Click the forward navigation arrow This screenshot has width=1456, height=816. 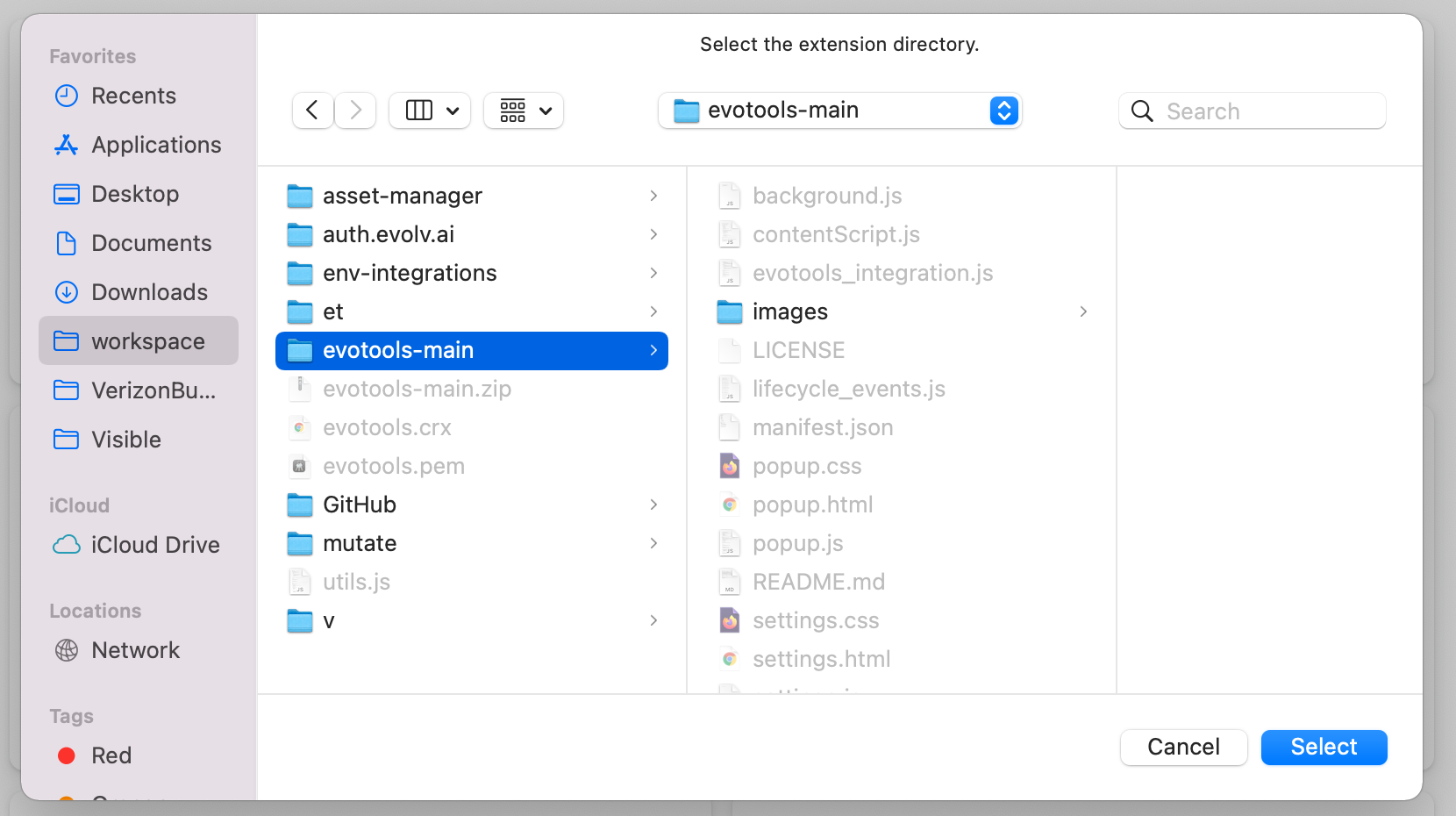tap(355, 111)
